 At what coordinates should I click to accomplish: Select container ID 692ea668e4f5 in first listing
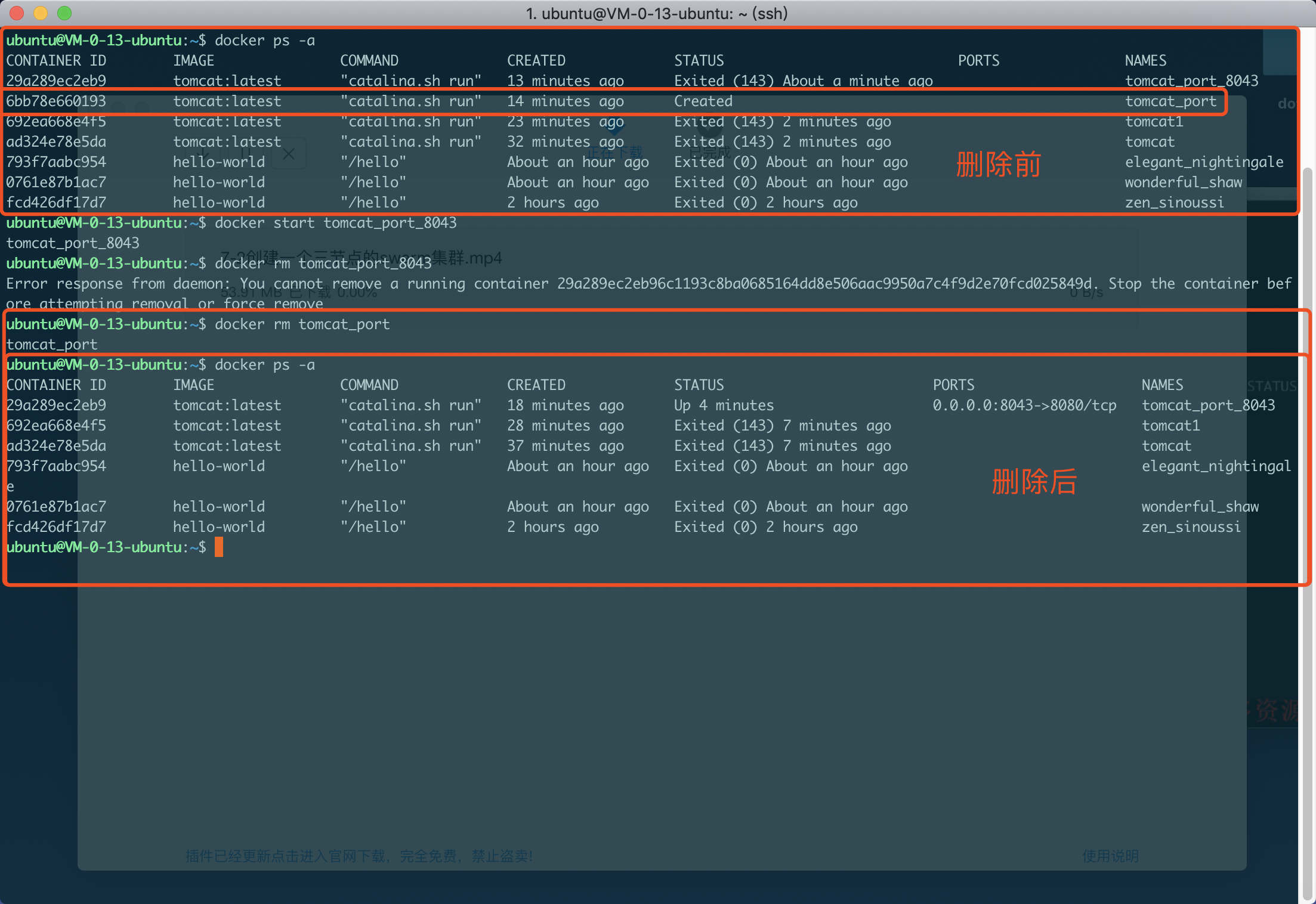click(56, 121)
